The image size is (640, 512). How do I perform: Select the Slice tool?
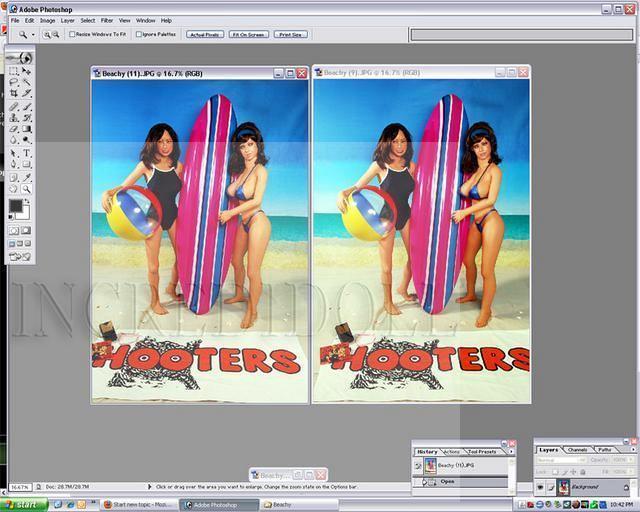tap(26, 93)
